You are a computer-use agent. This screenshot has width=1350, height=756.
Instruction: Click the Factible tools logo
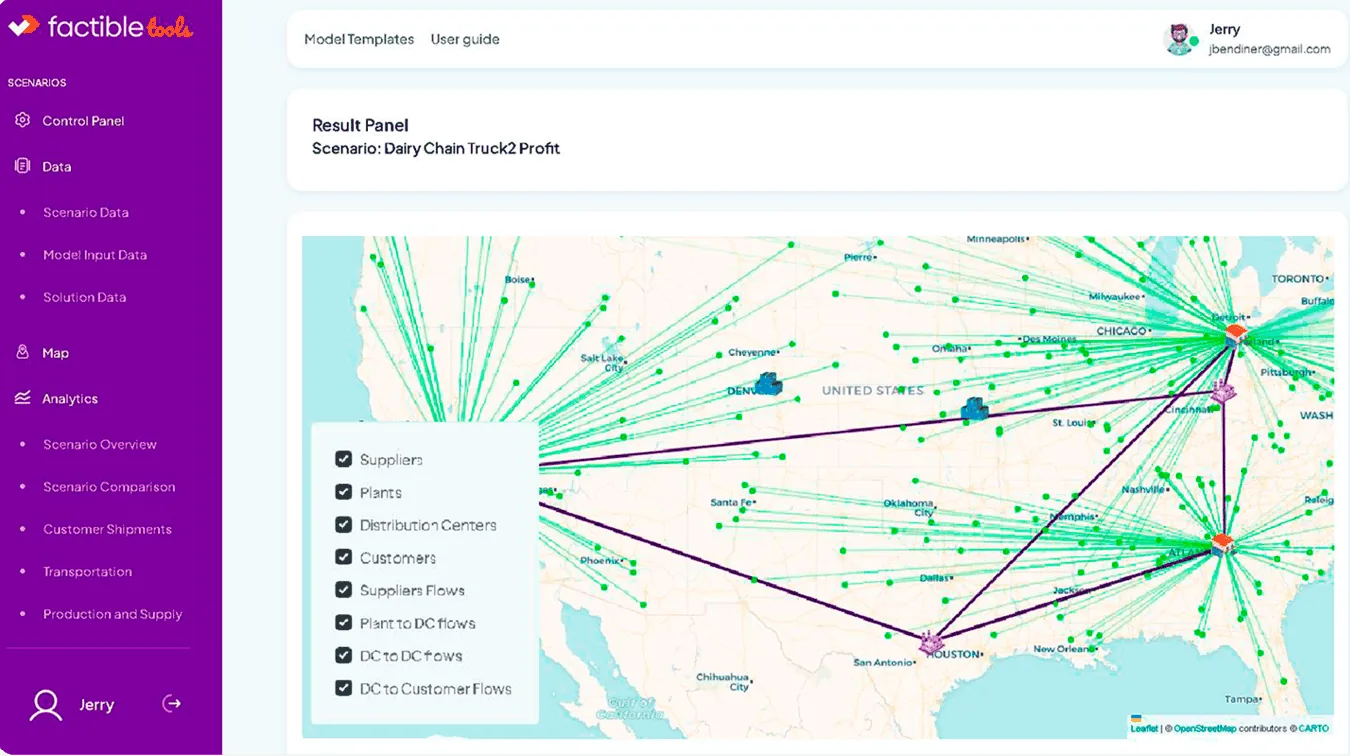coord(100,27)
